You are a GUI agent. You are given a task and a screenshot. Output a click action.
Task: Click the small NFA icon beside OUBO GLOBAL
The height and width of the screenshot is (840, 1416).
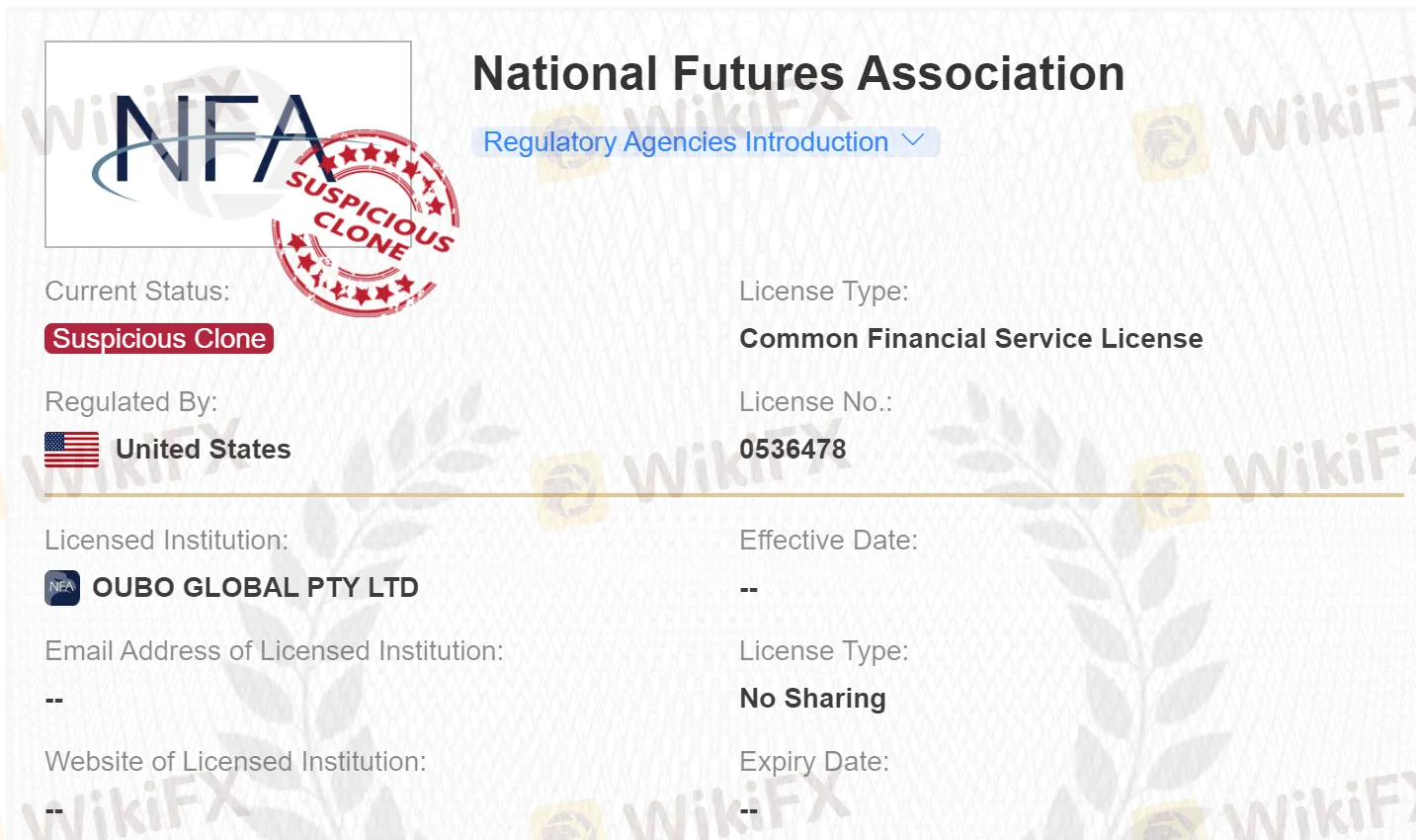click(x=62, y=587)
